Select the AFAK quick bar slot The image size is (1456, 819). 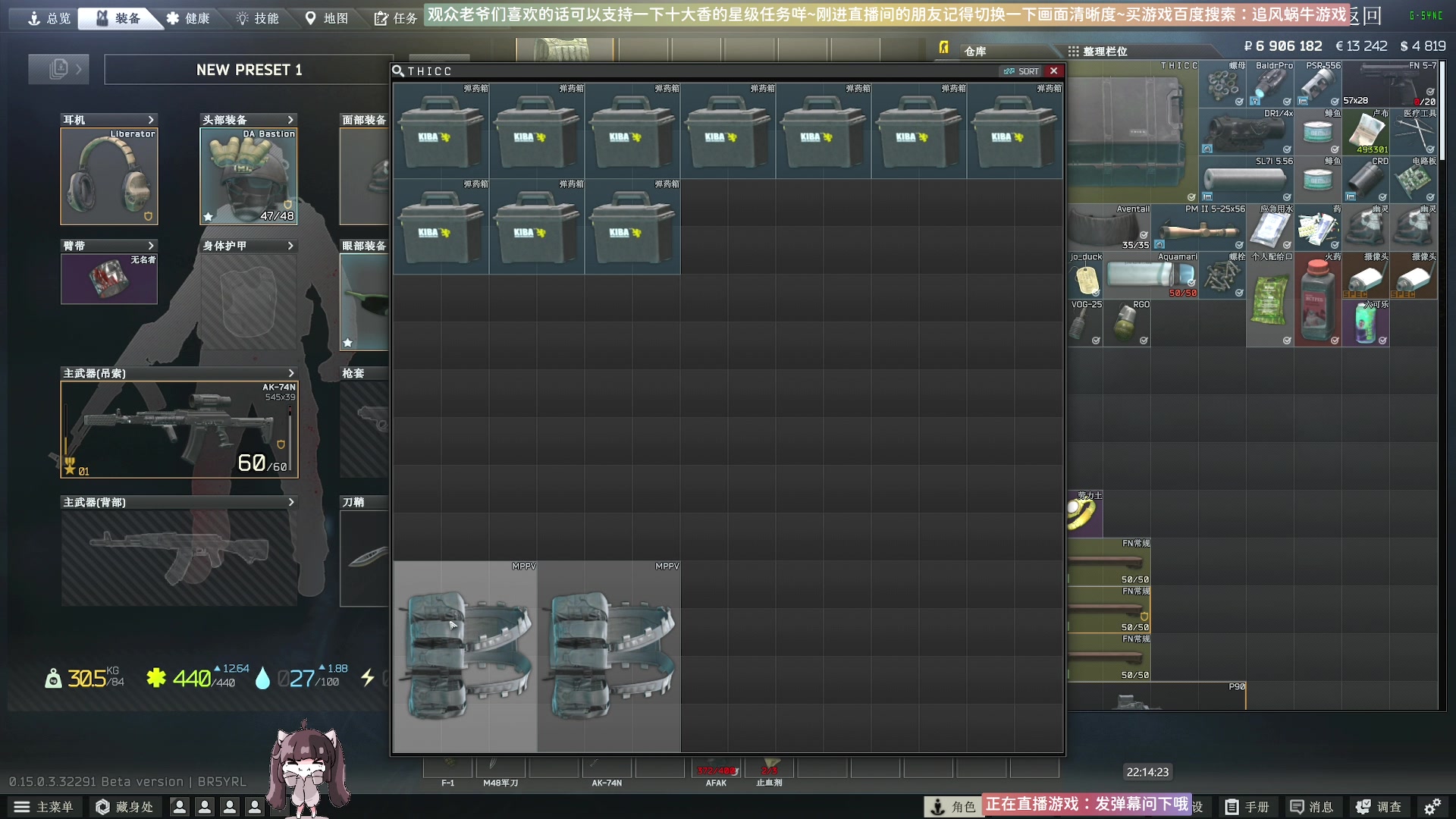click(716, 773)
